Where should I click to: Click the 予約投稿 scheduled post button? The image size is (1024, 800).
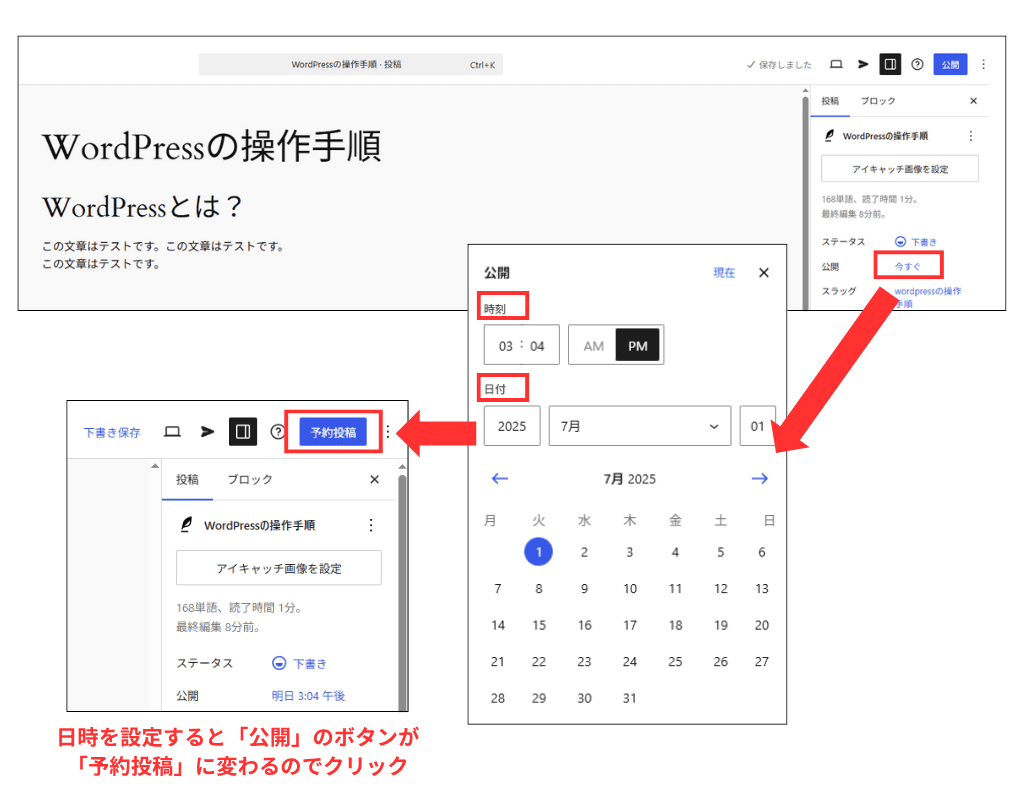click(x=333, y=431)
